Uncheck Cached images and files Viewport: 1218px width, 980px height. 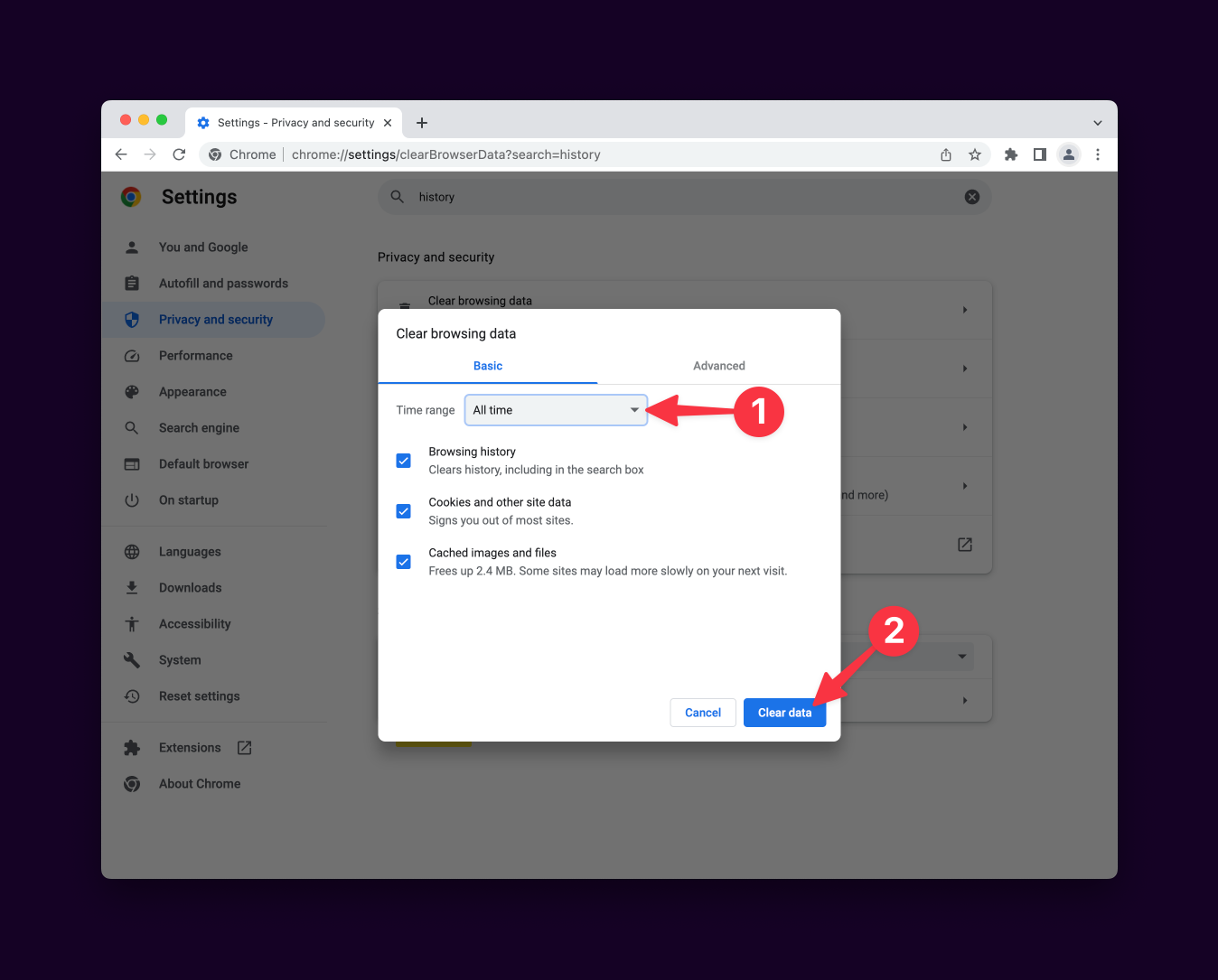[x=404, y=562]
